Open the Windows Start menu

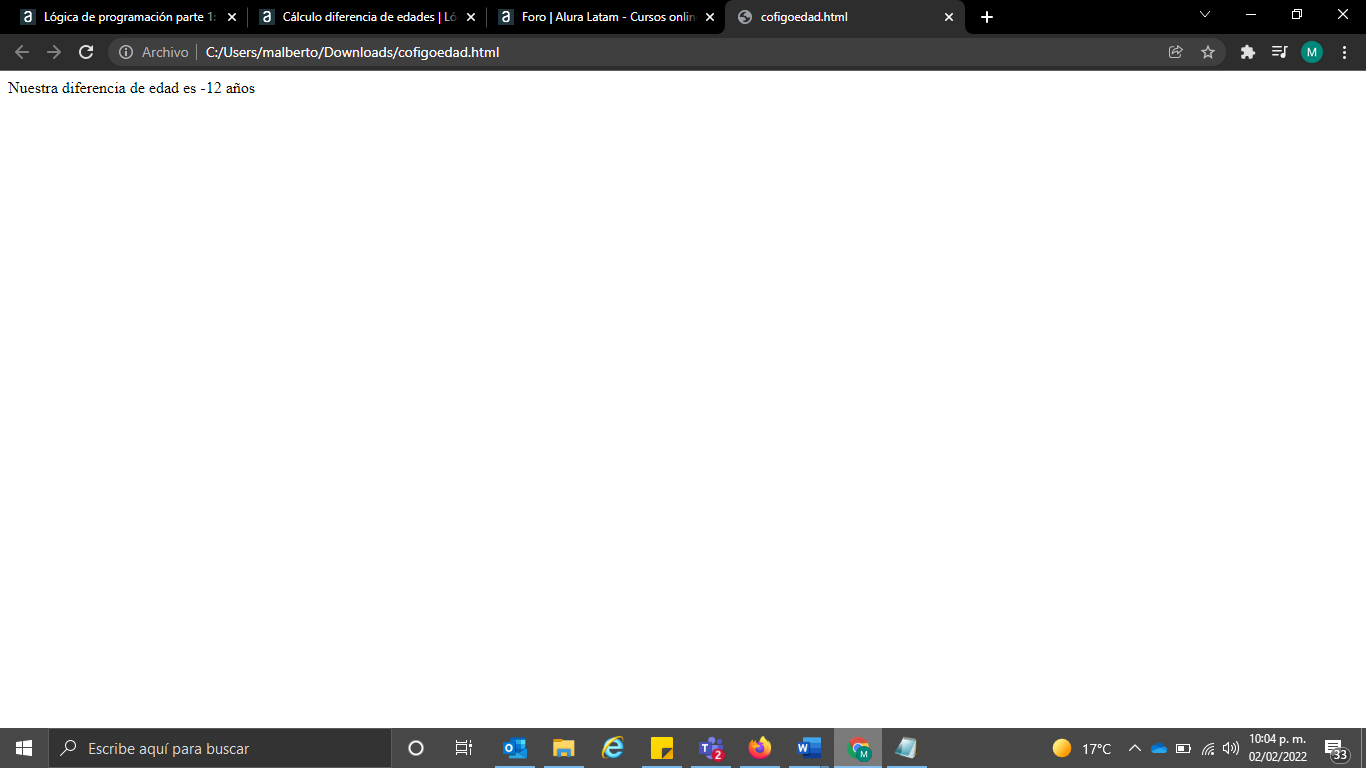24,748
